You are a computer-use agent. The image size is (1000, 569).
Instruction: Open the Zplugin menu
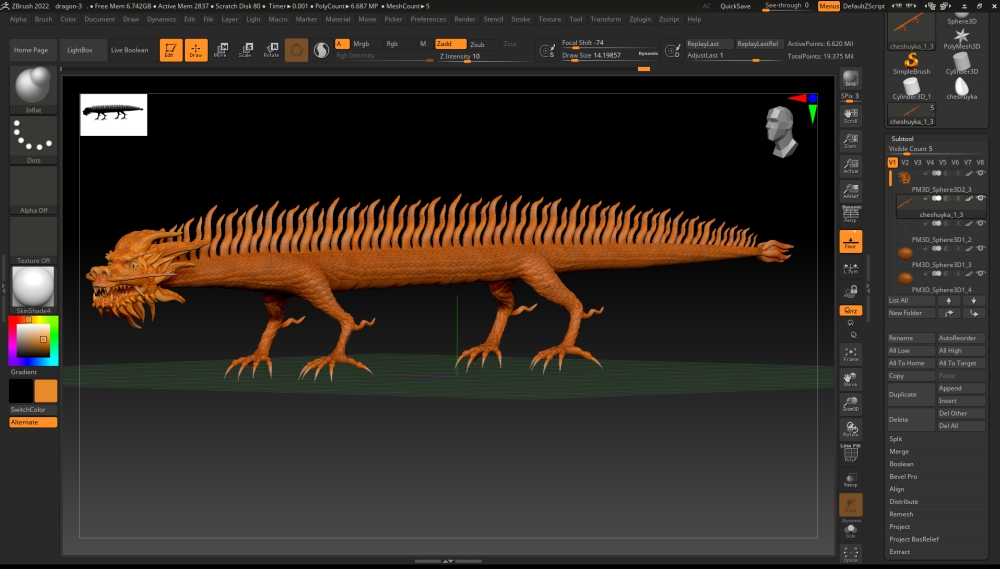pyautogui.click(x=640, y=19)
